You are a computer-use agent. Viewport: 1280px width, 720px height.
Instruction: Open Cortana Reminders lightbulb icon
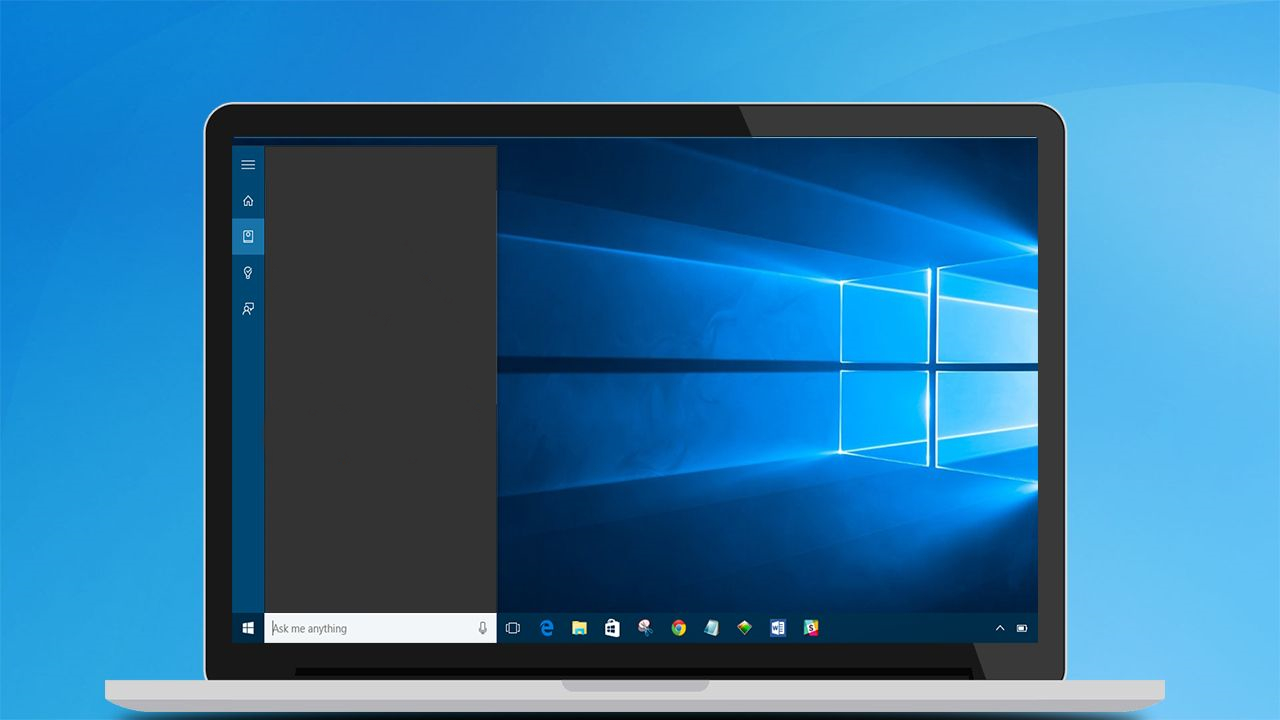[x=248, y=273]
